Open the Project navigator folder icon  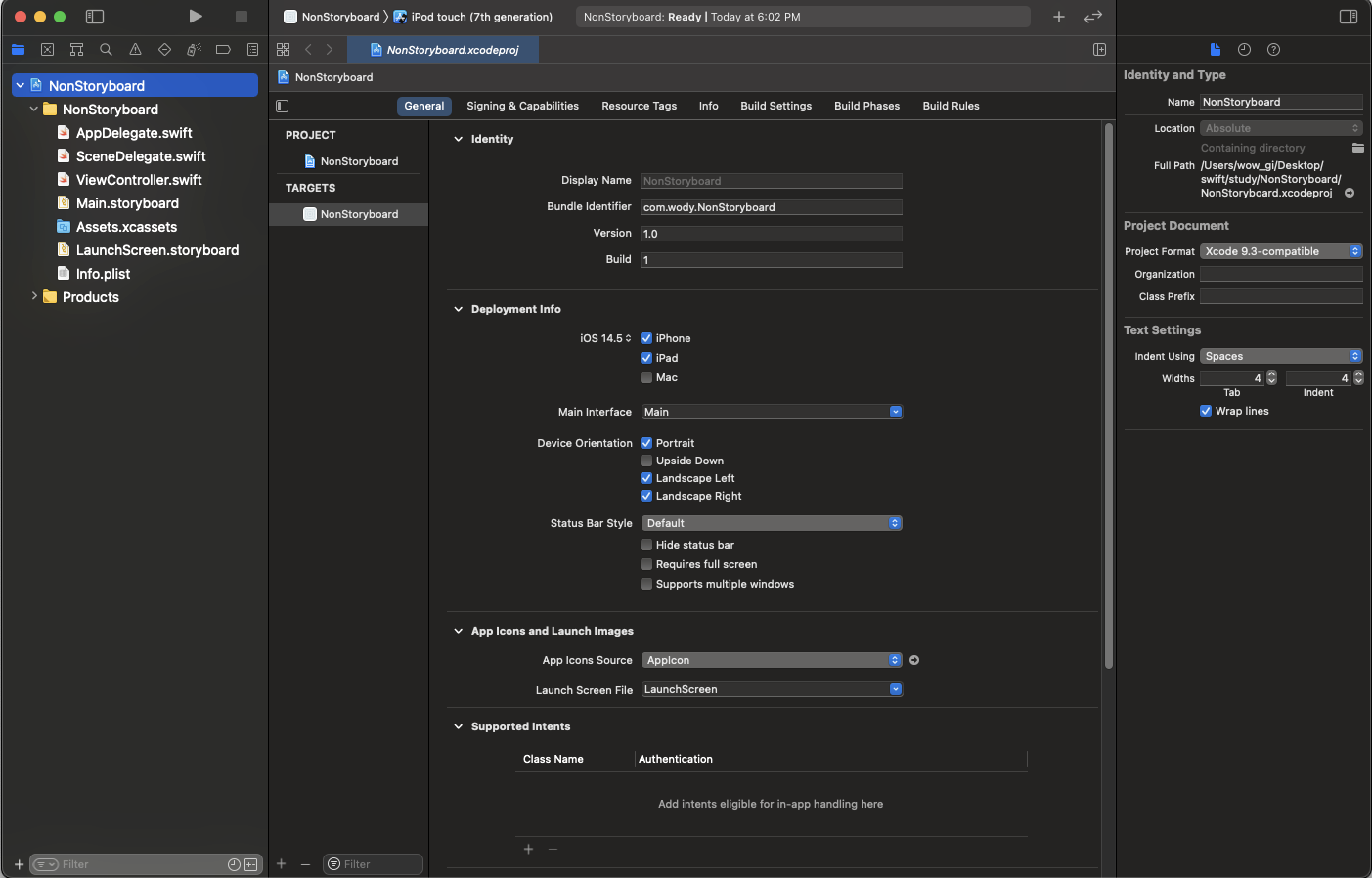tap(18, 49)
